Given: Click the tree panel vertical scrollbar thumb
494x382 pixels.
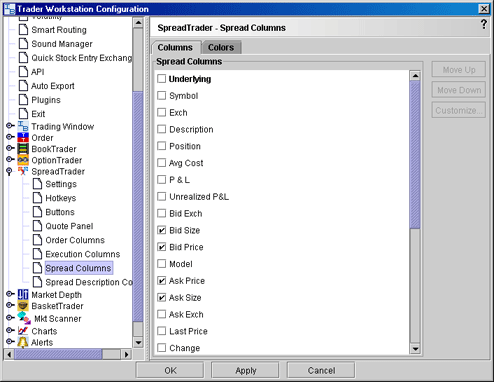Looking at the screenshot, I should tap(138, 207).
